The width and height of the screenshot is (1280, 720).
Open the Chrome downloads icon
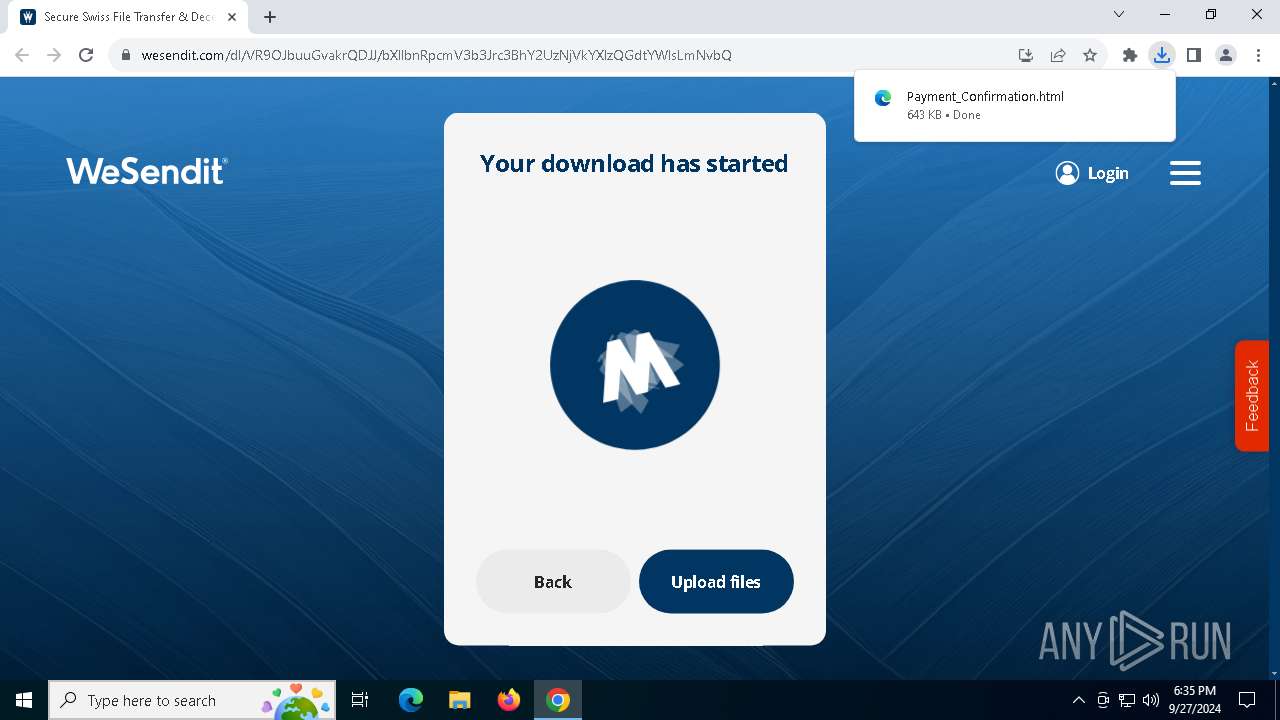1161,55
